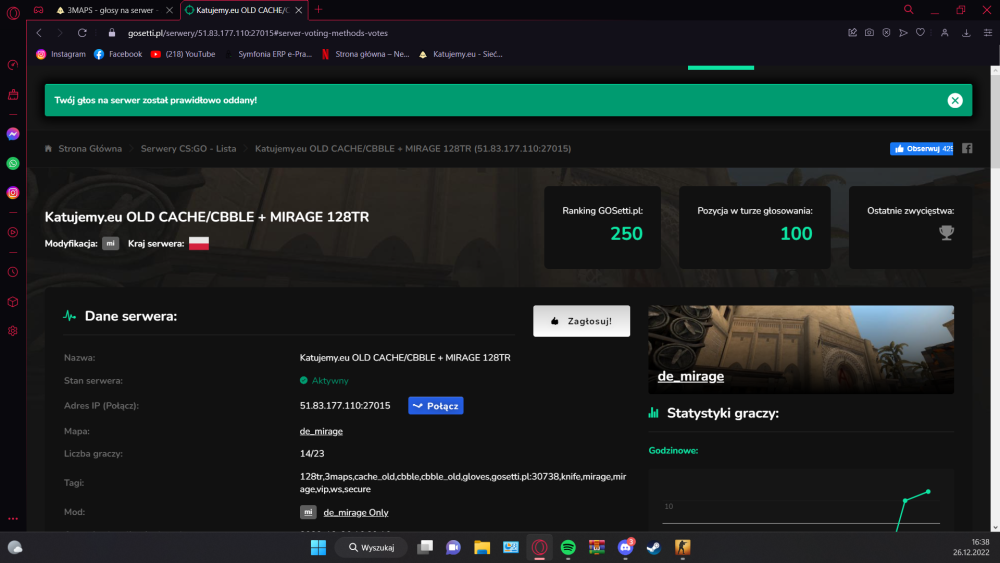Click the Obserwuj Facebook button
Viewport: 1000px width, 563px height.
click(921, 149)
